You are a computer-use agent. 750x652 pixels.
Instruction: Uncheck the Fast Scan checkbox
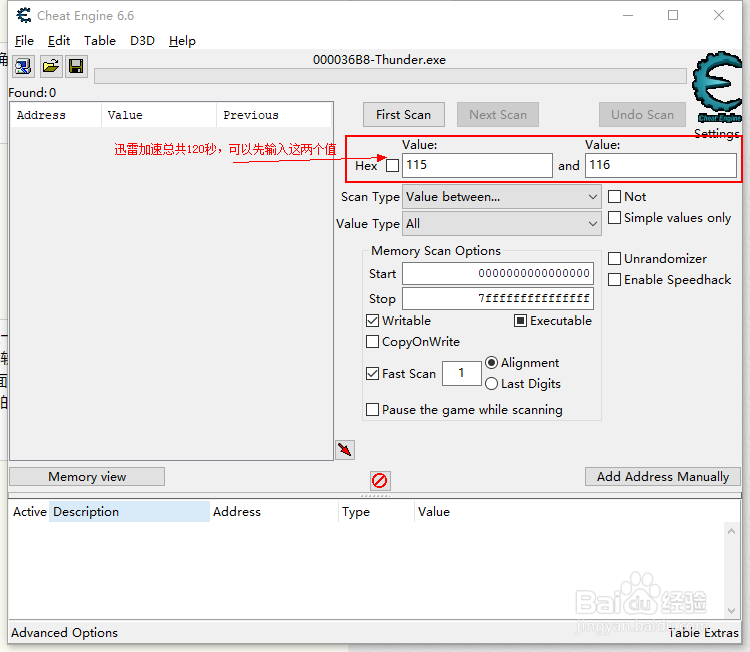(372, 373)
